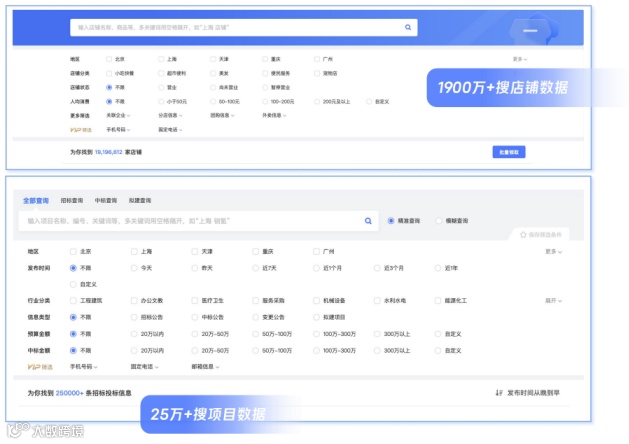Select 营业 under 店铺状态
Image resolution: width=629 pixels, height=444 pixels.
point(161,87)
